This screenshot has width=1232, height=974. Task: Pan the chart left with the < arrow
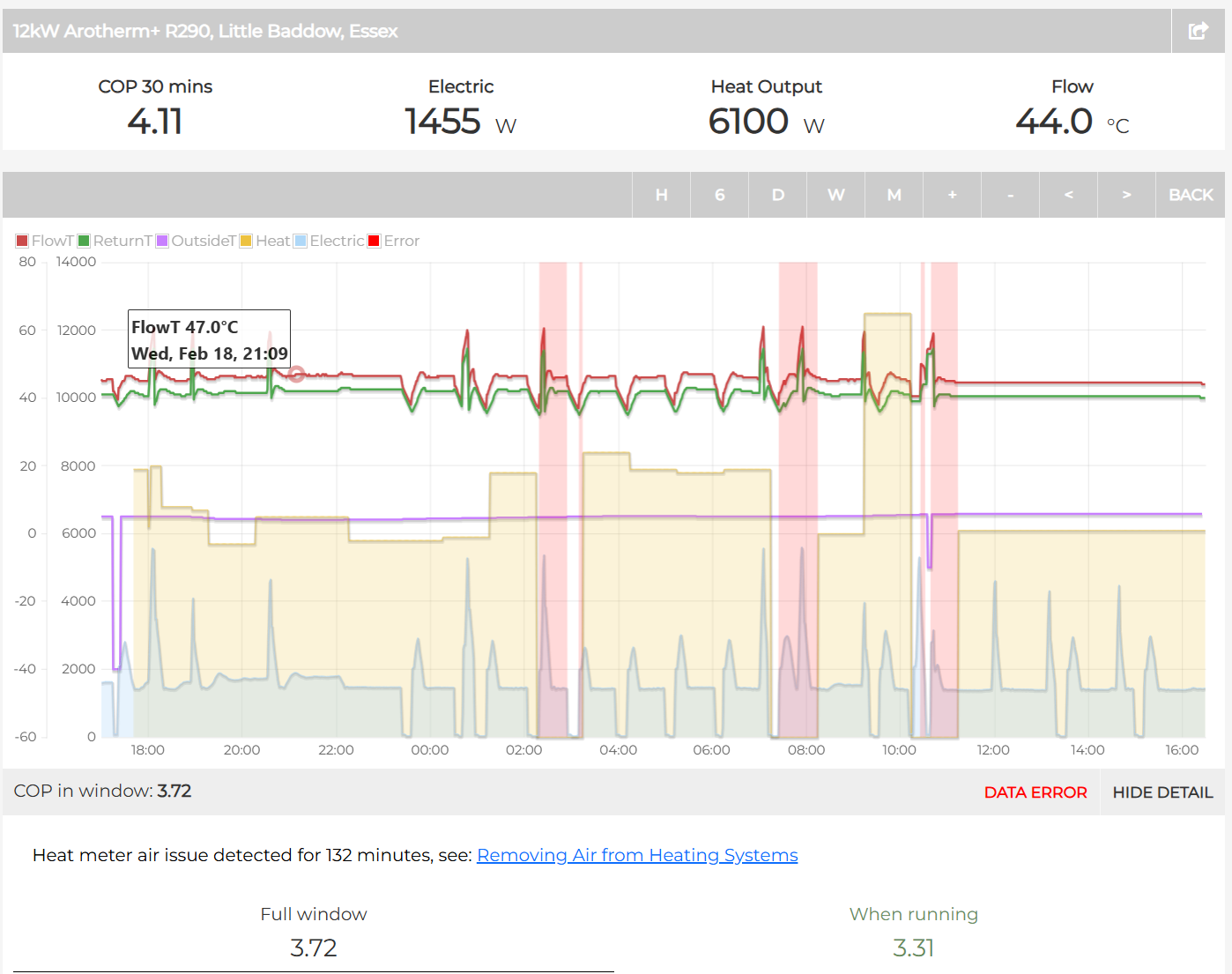pyautogui.click(x=1068, y=195)
